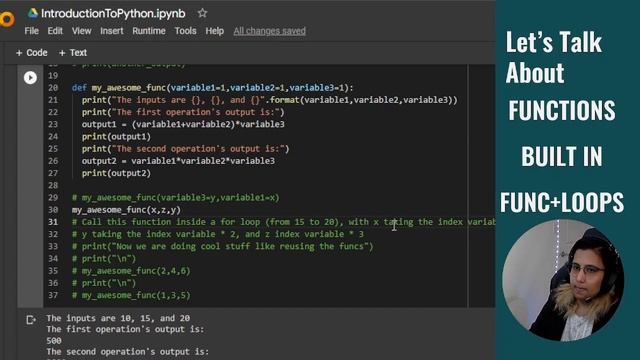This screenshot has height=360, width=640.
Task: Open the Colab logo home
Action: coord(7,19)
